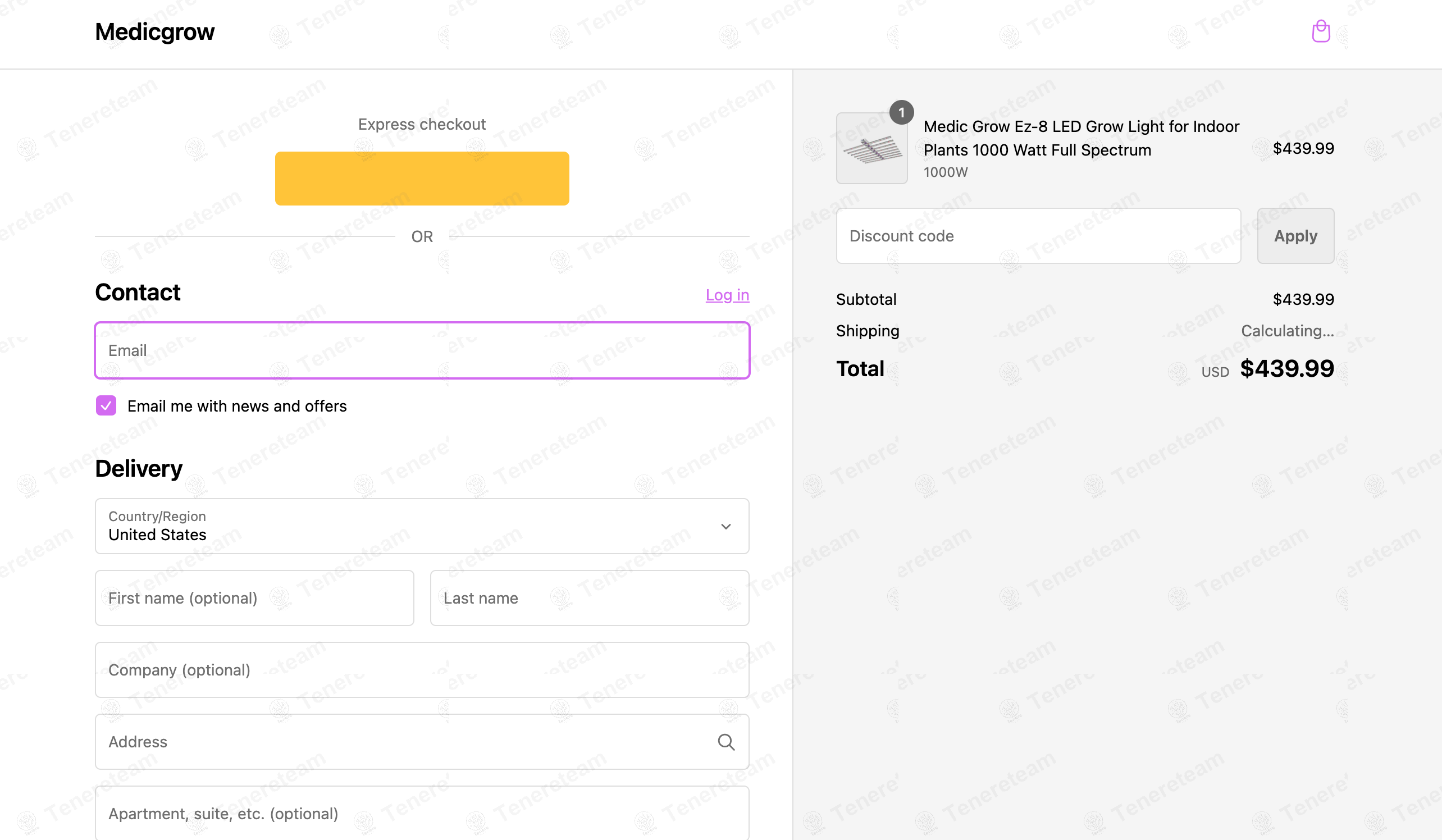1442x840 pixels.
Task: Uncheck Email me with news and offers
Action: point(106,406)
